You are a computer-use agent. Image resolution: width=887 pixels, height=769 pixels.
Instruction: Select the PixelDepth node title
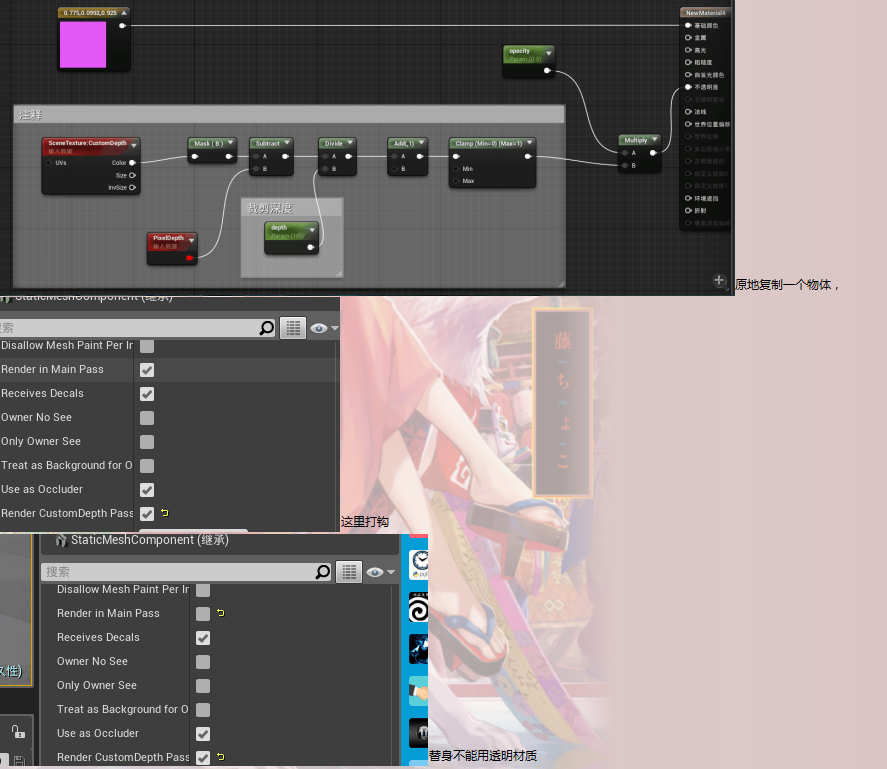pyautogui.click(x=169, y=238)
